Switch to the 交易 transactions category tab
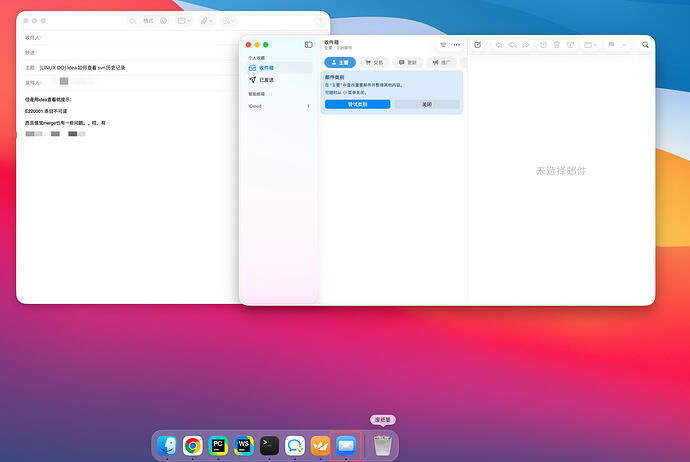The image size is (690, 462). [374, 62]
